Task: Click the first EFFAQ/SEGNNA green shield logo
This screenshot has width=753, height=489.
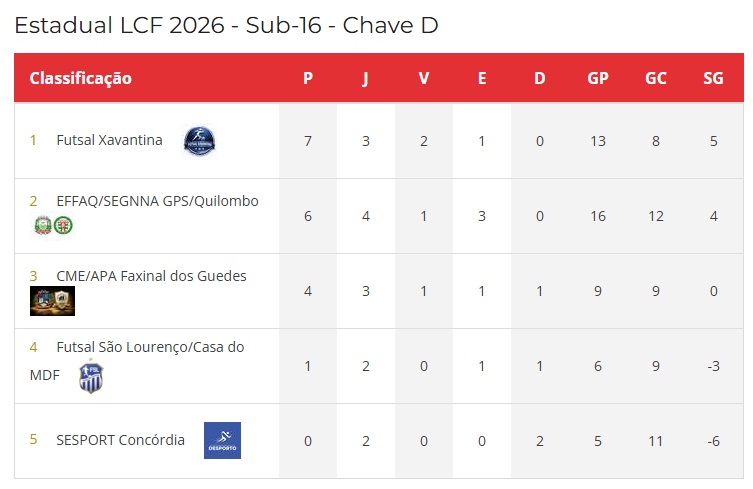Action: (43, 225)
